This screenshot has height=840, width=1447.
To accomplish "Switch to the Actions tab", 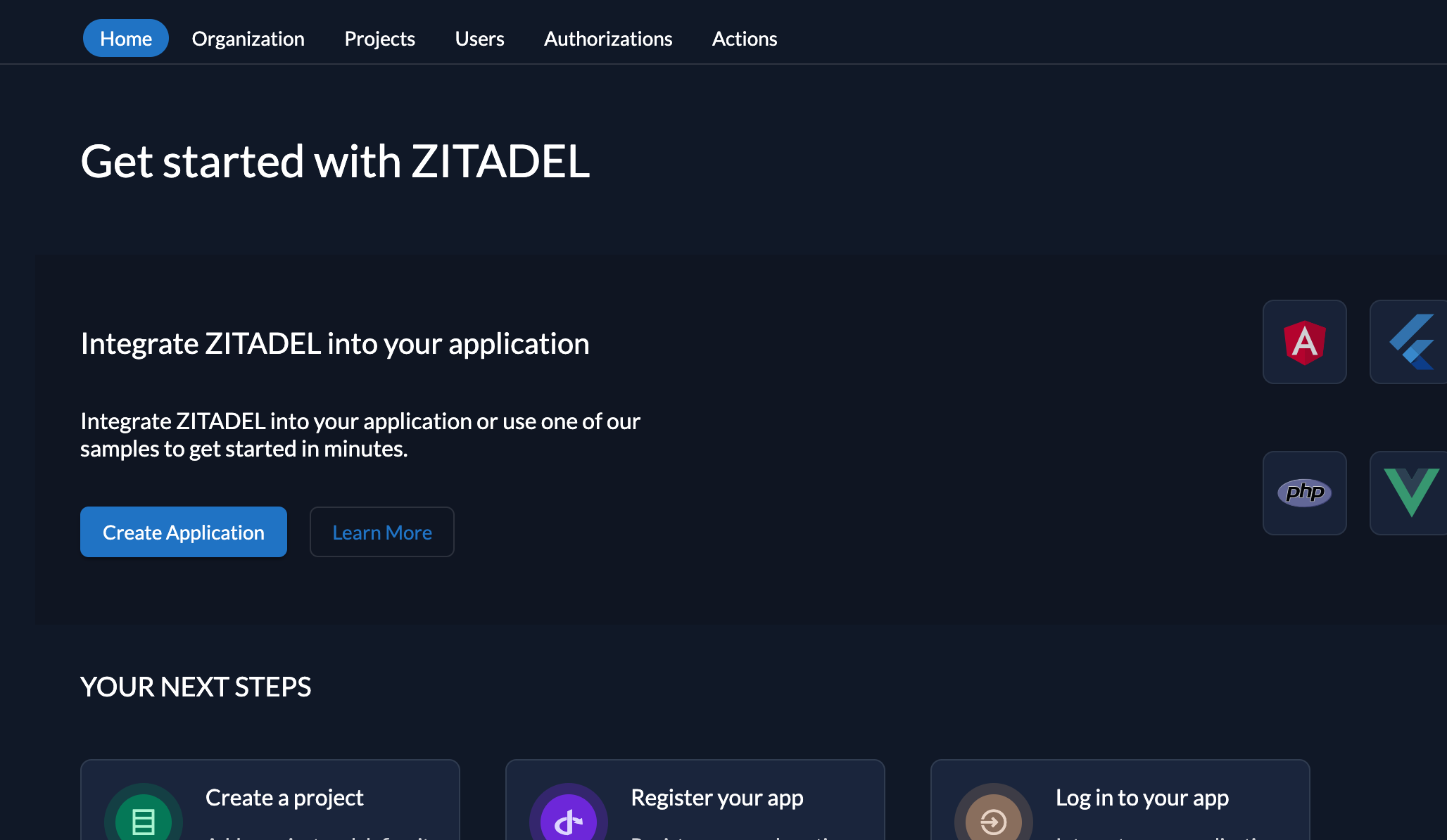I will coord(744,38).
